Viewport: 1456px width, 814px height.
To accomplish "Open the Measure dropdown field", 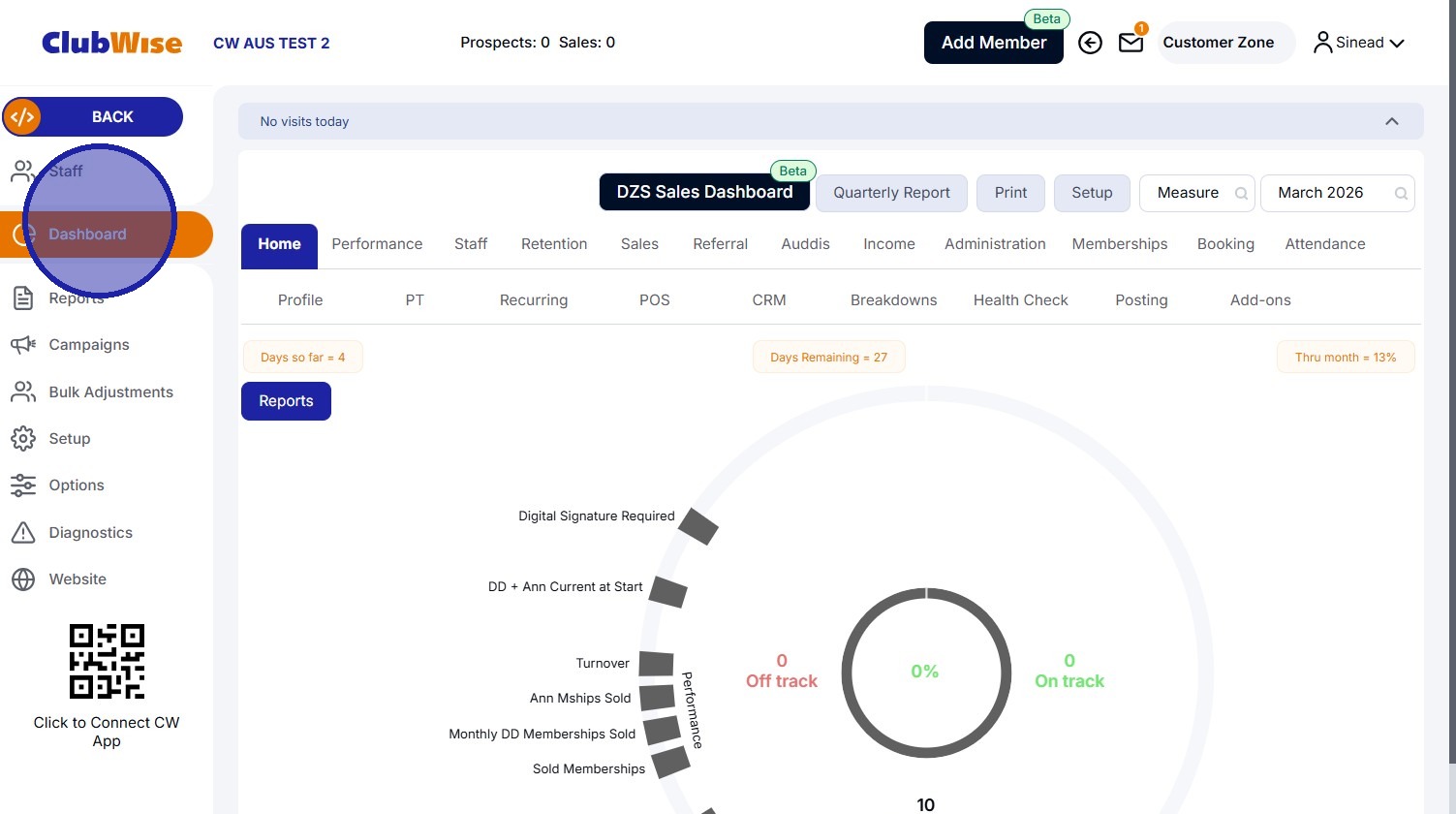I will coord(1197,193).
